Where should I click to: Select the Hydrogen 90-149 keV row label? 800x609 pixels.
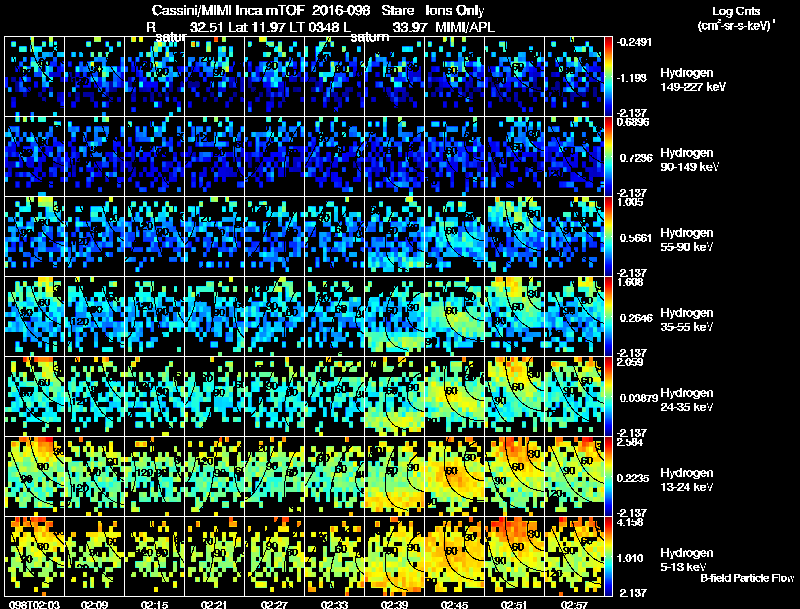689,160
